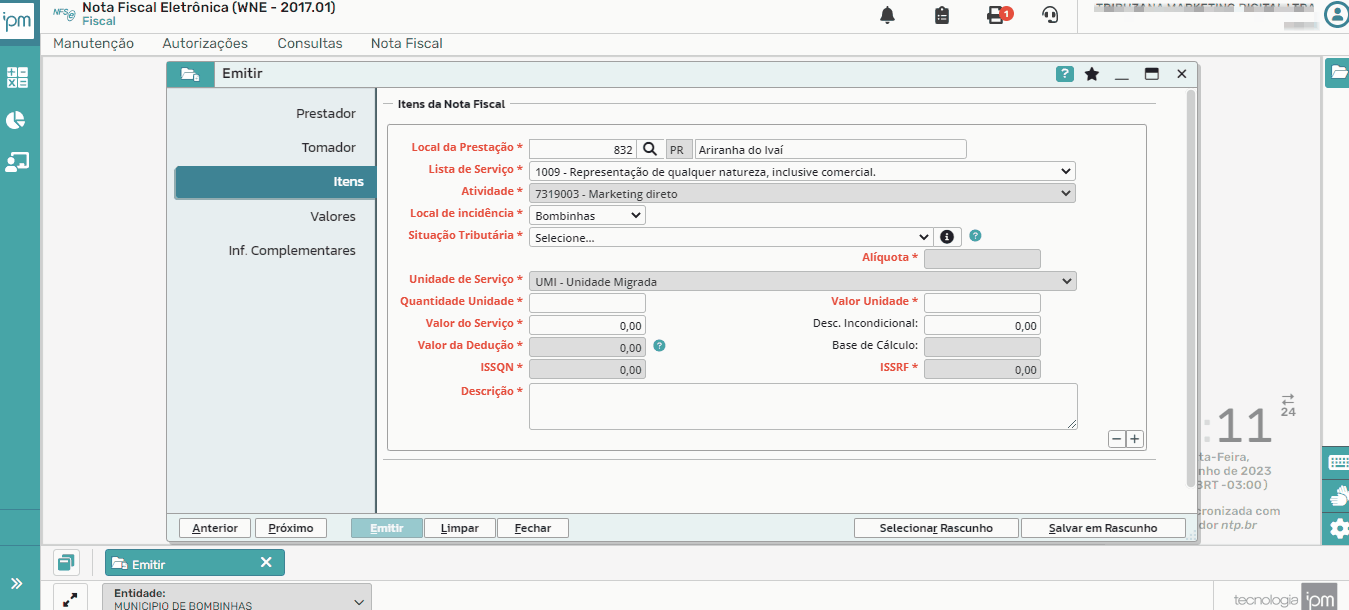Viewport: 1349px width, 610px height.
Task: Open the window list icon in taskbar
Action: [x=67, y=563]
